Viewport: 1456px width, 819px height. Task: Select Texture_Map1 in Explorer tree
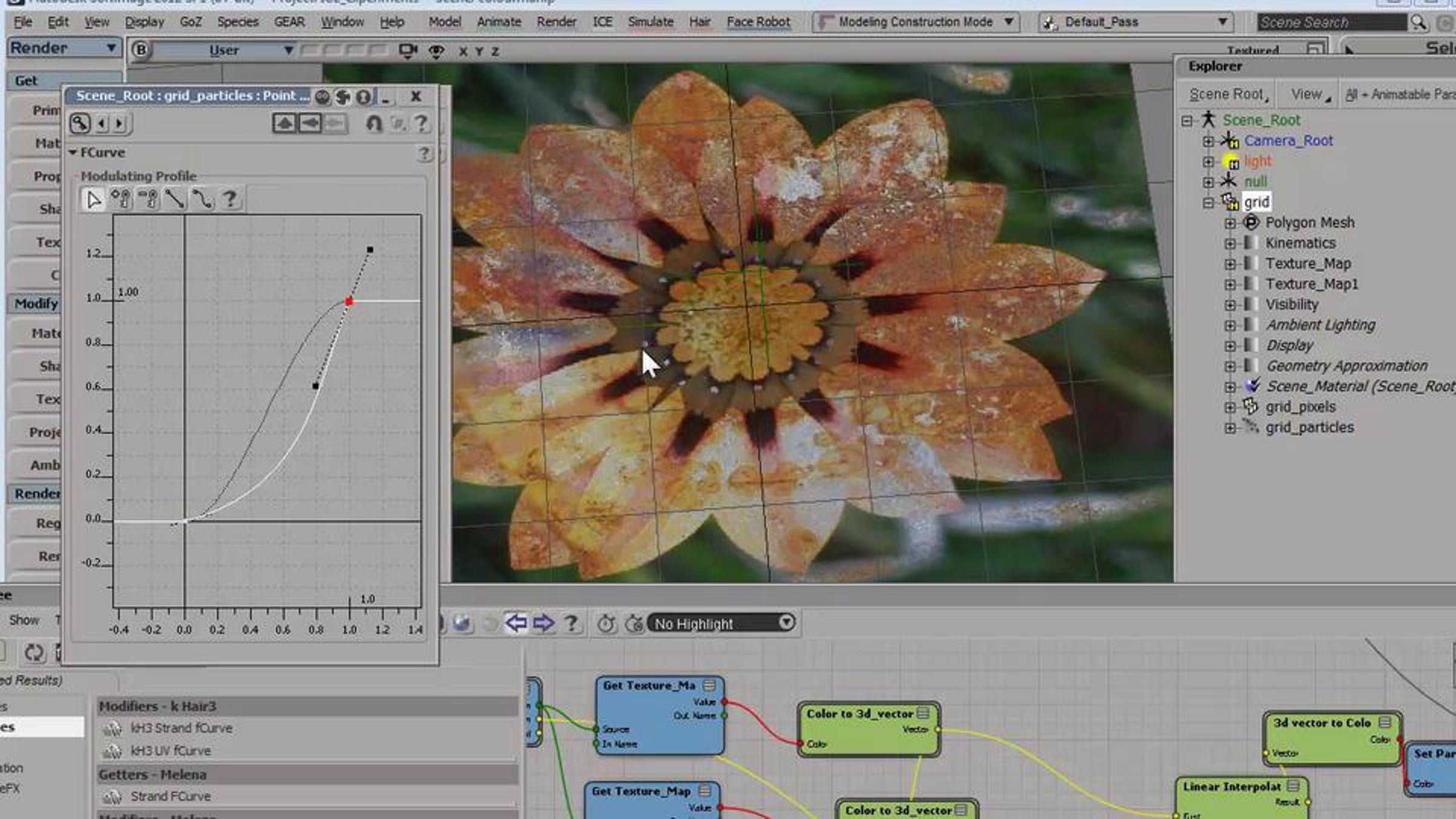coord(1311,284)
